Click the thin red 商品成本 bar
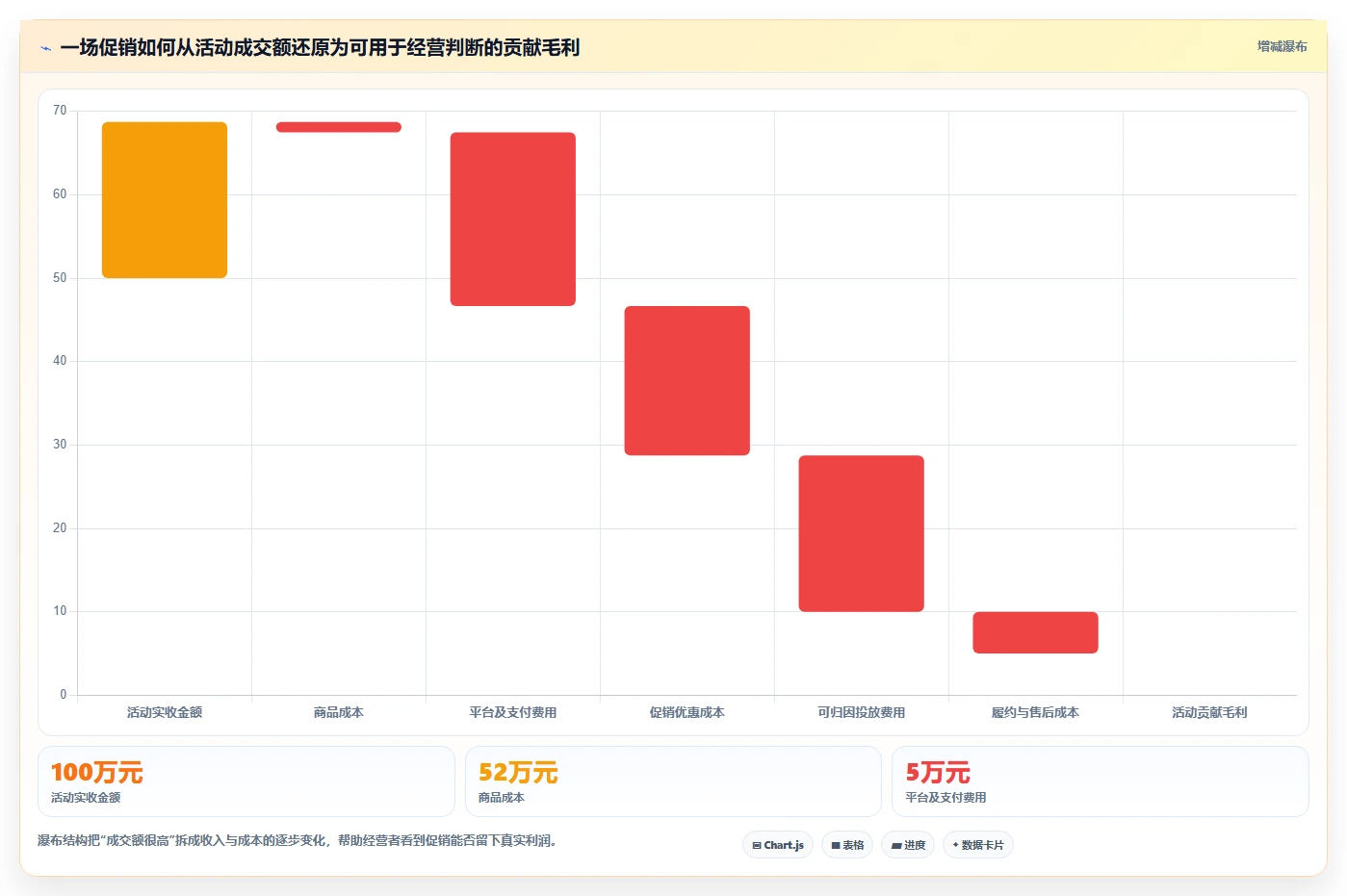 [x=339, y=127]
